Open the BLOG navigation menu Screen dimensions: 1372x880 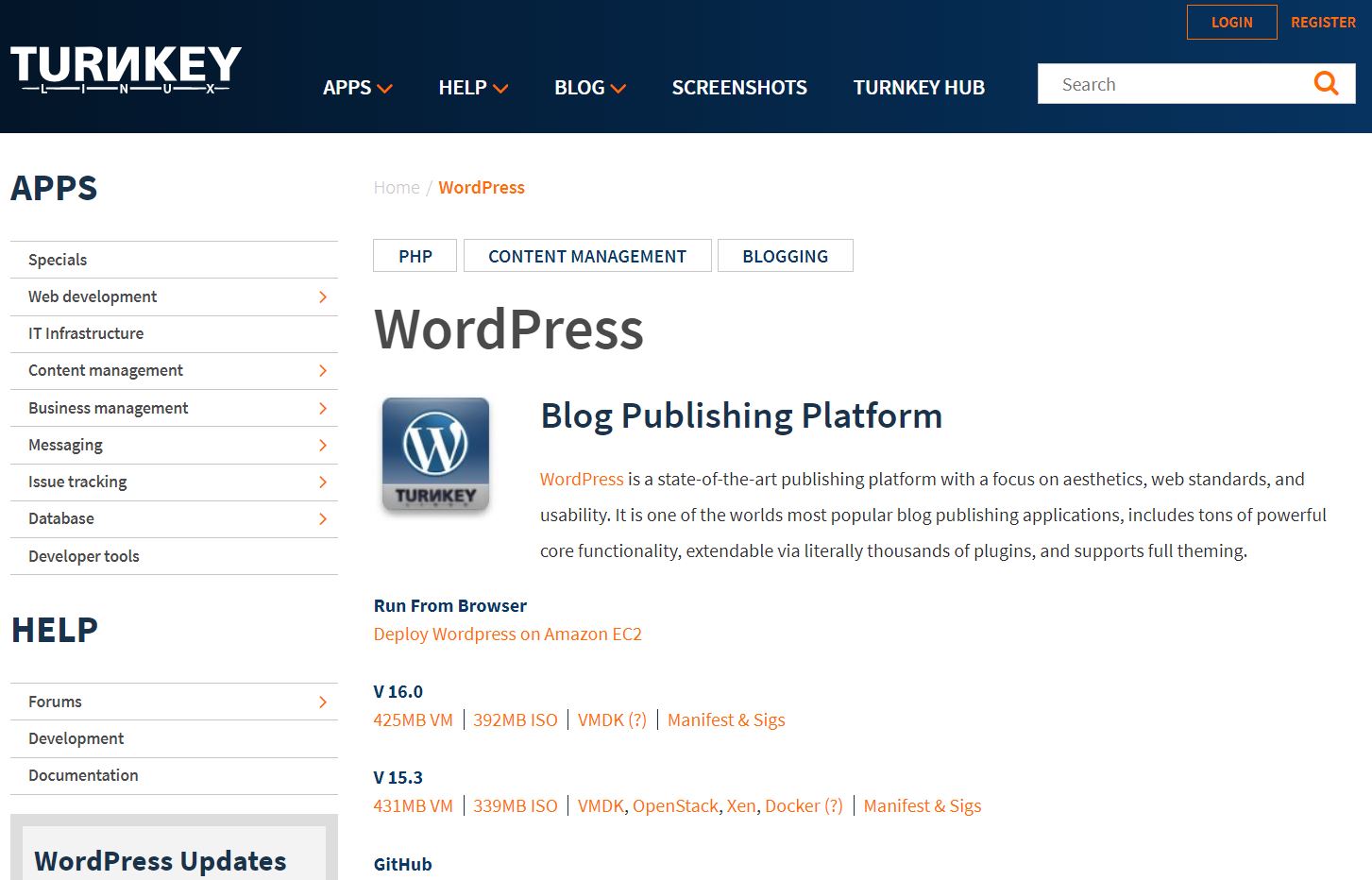pyautogui.click(x=579, y=88)
